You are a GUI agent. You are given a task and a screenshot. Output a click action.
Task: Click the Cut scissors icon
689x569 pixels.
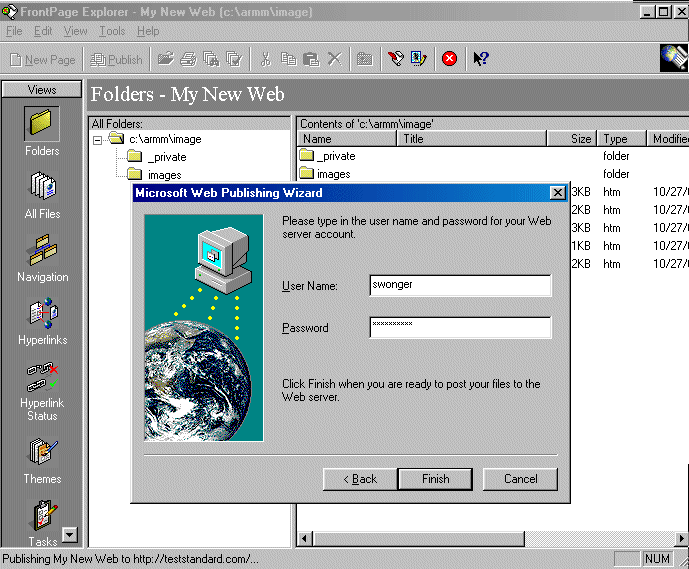pyautogui.click(x=265, y=58)
